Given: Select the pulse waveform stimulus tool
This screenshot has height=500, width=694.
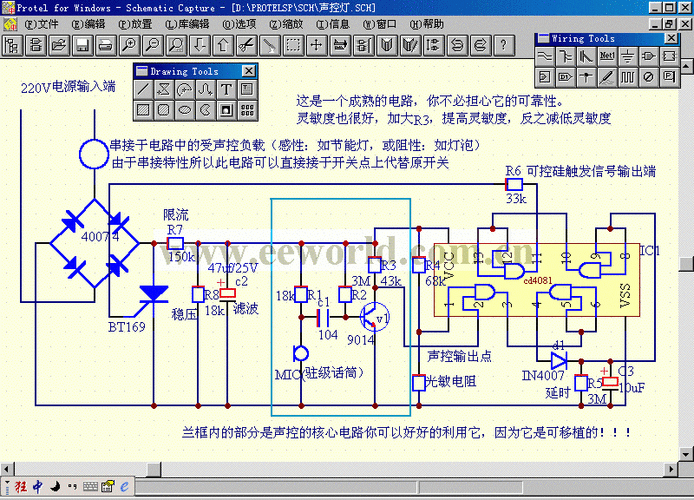Looking at the screenshot, I should [628, 77].
